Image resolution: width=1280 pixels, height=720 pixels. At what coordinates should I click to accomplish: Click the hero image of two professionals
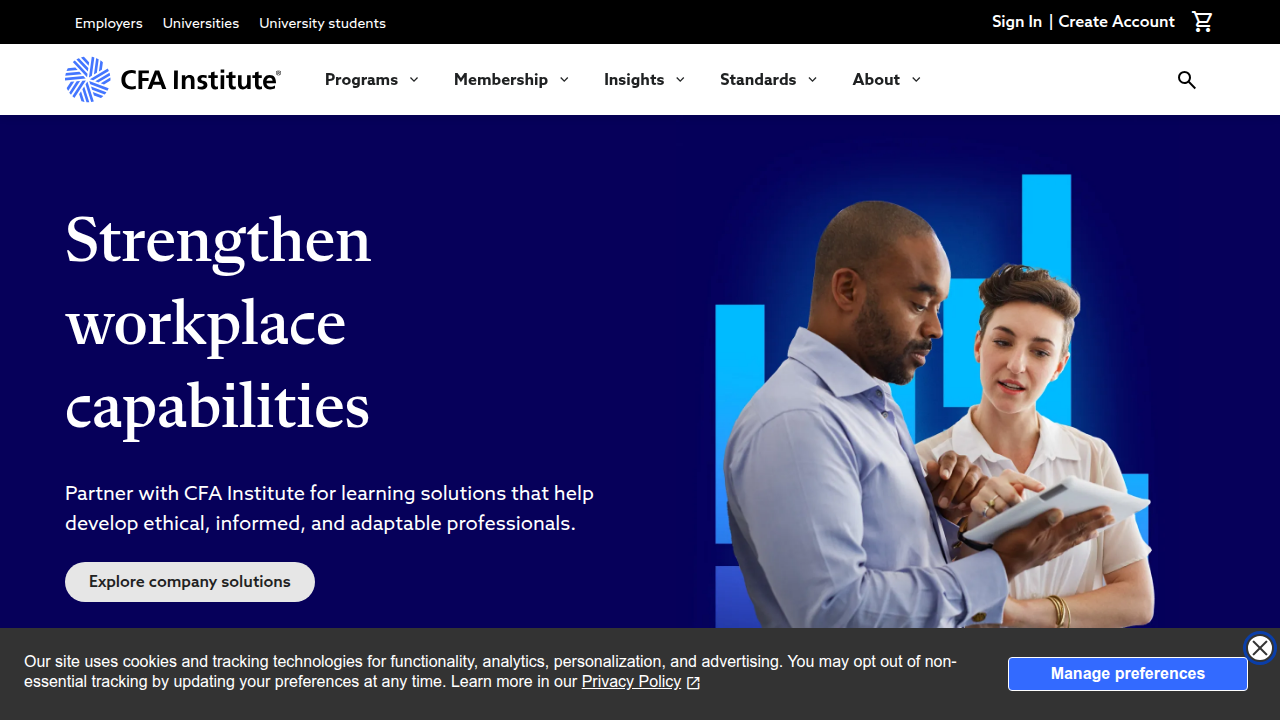click(x=935, y=400)
